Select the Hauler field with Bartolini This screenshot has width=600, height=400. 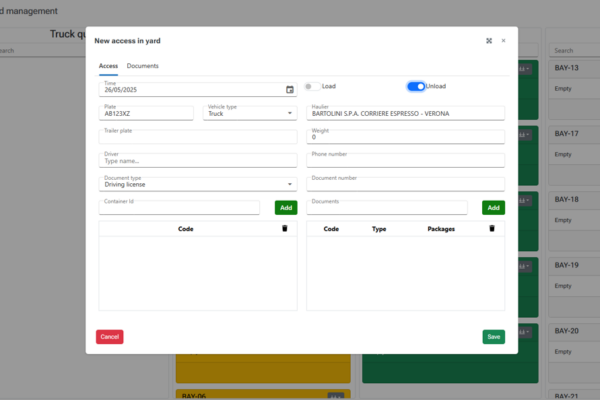[x=405, y=113]
